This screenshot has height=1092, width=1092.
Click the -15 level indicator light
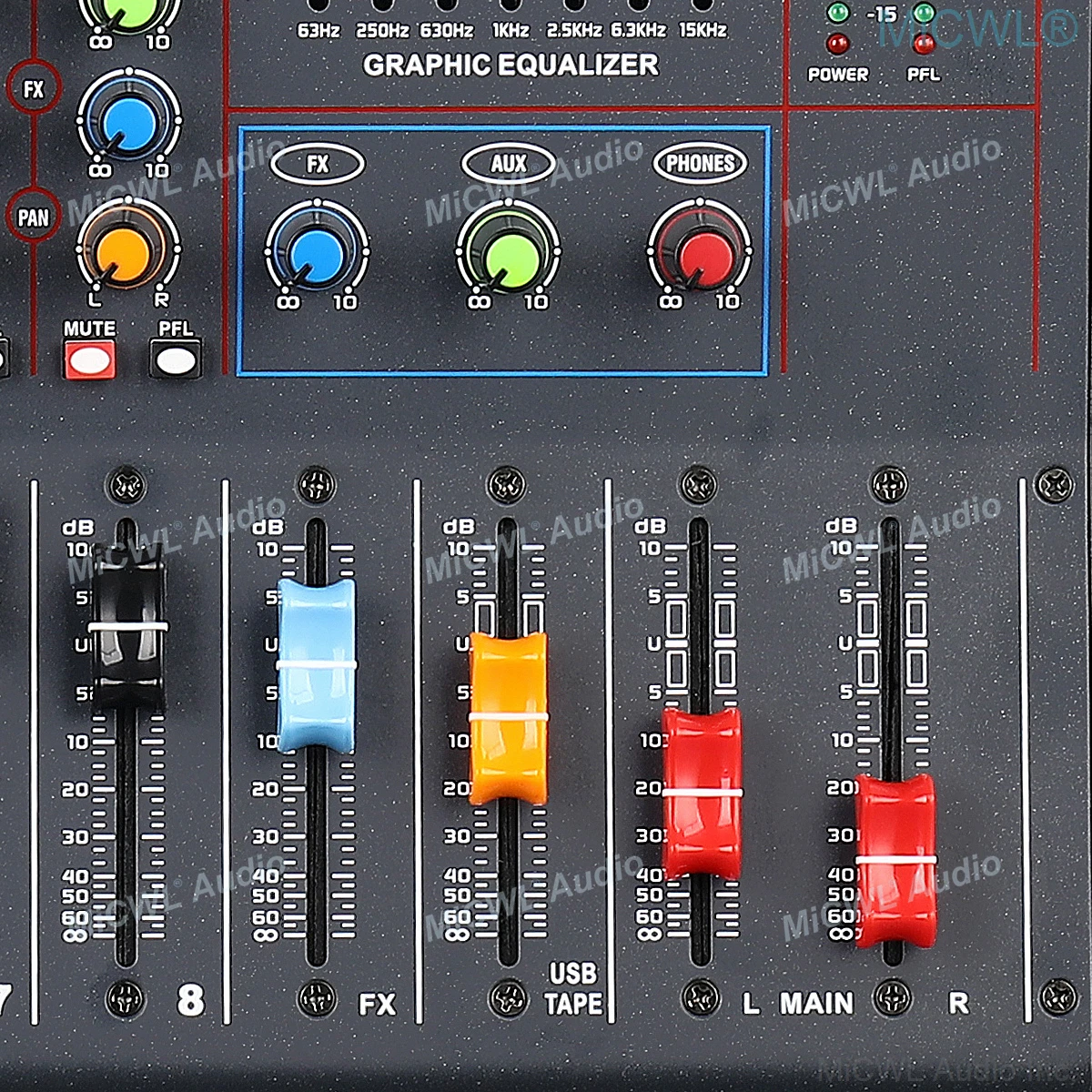[837, 12]
